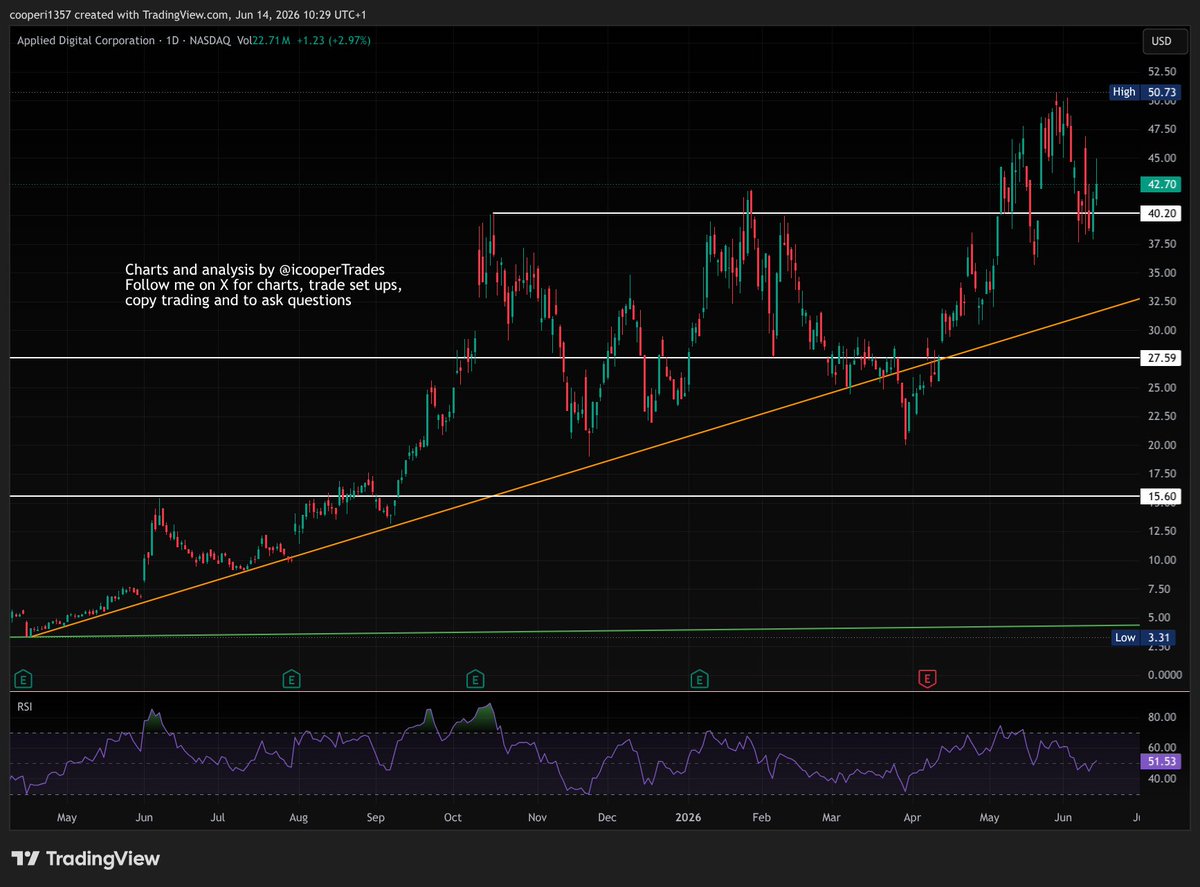Image resolution: width=1200 pixels, height=887 pixels.
Task: Click the RSI indicator title
Action: point(25,706)
